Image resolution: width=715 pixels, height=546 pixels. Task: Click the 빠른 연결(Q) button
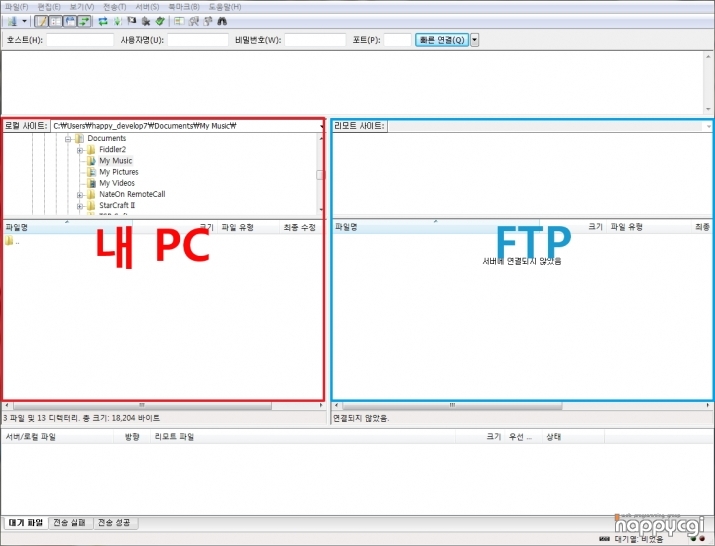click(x=442, y=40)
